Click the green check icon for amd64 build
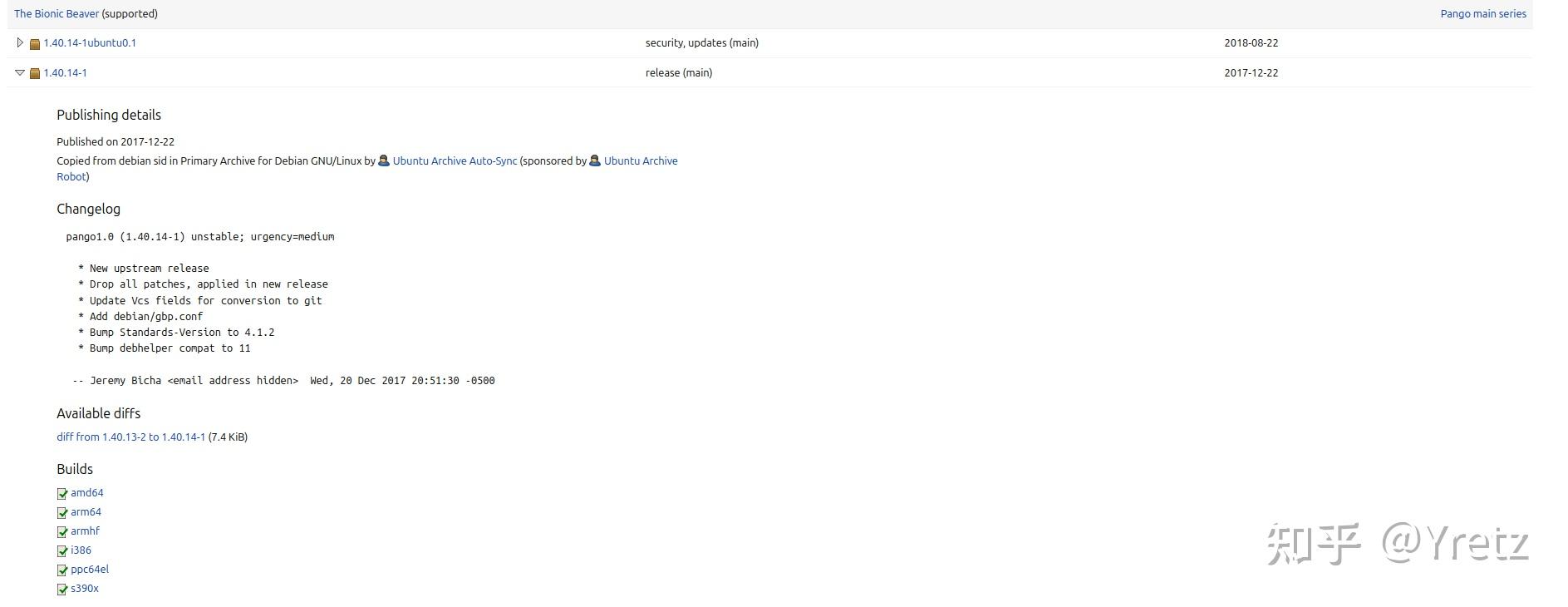This screenshot has height=607, width=1568. [x=62, y=494]
